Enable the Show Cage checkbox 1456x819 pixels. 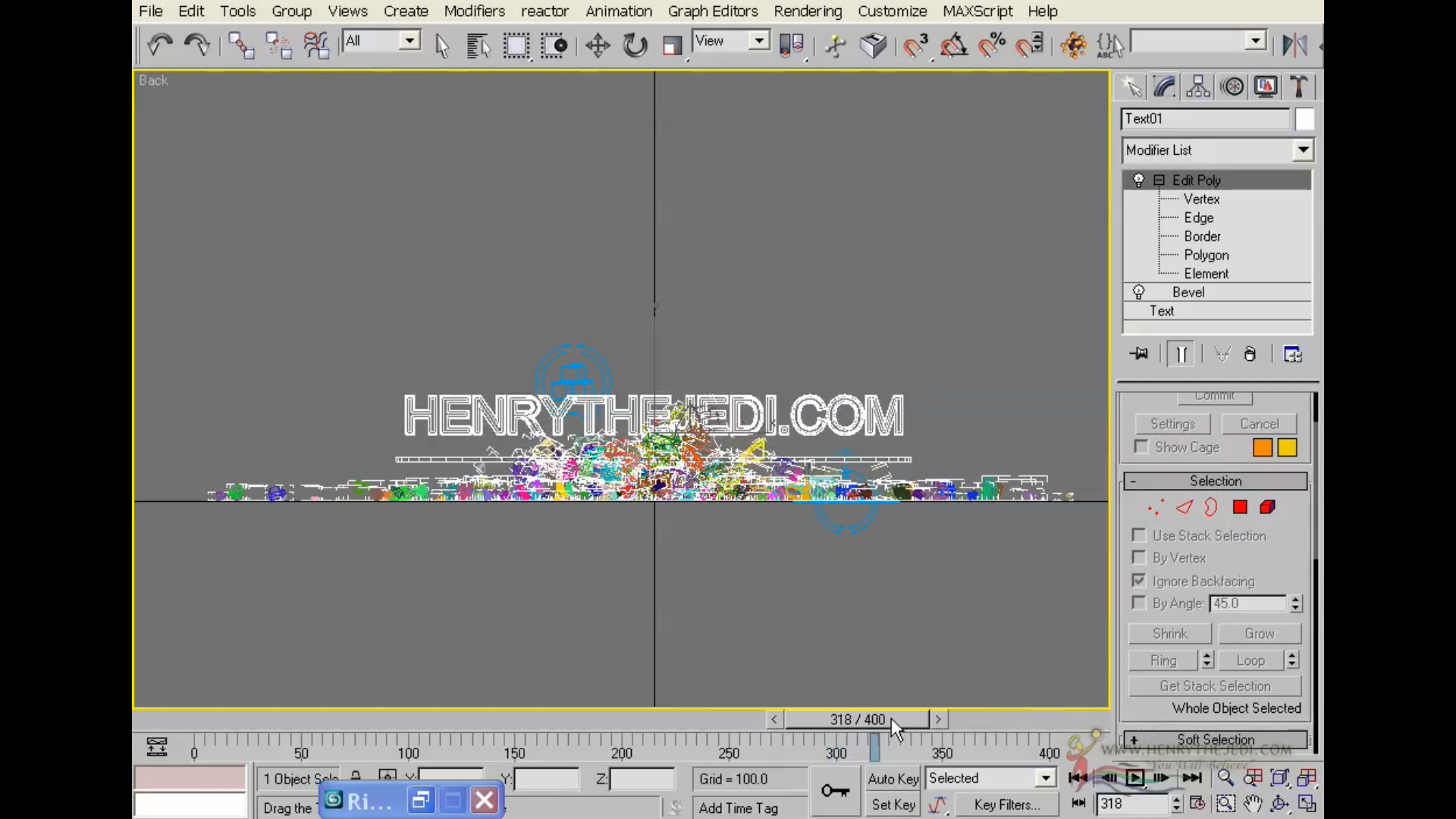point(1141,447)
